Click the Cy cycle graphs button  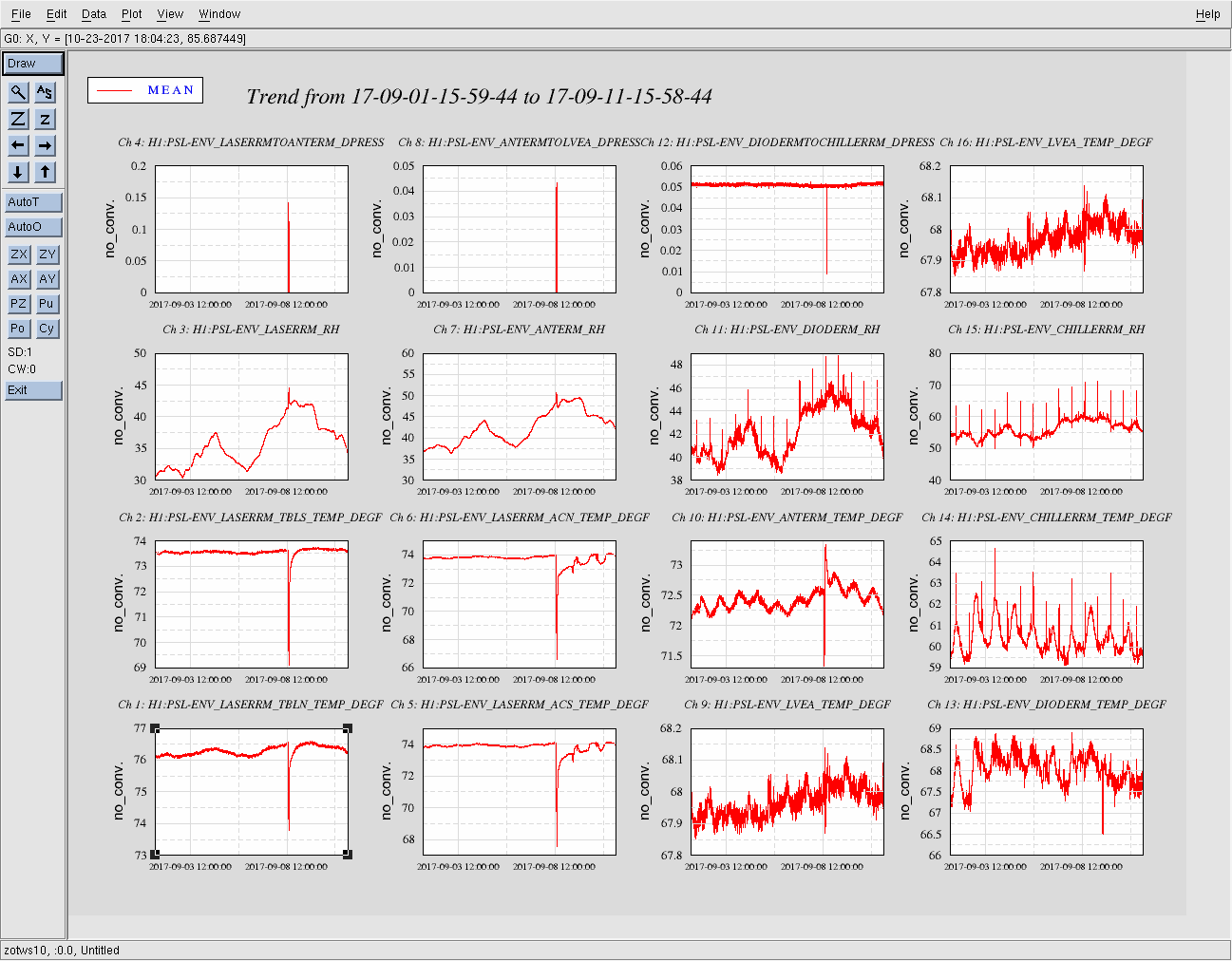coord(47,329)
